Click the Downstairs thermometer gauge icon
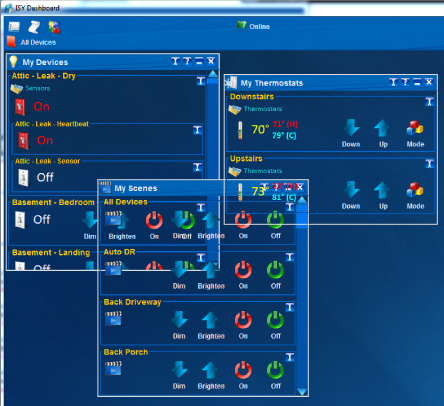This screenshot has height=406, width=444. click(x=240, y=130)
